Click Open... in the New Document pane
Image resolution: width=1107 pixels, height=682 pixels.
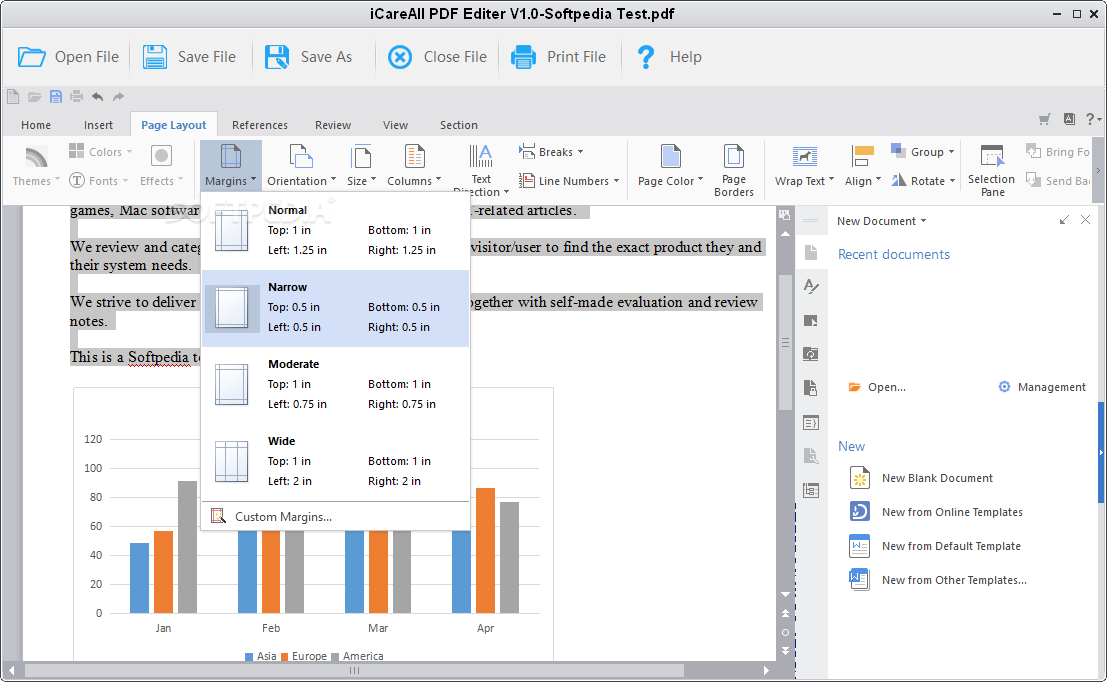(x=877, y=387)
